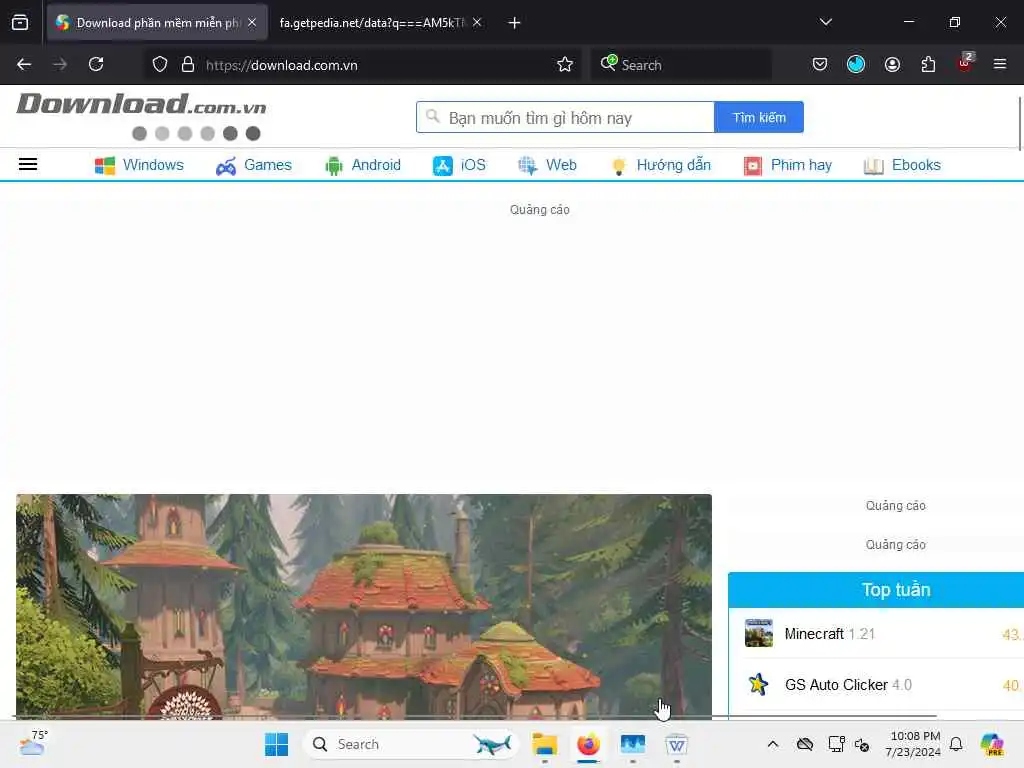This screenshot has height=768, width=1024.
Task: Close the Download phần mềm tab
Action: tap(252, 23)
